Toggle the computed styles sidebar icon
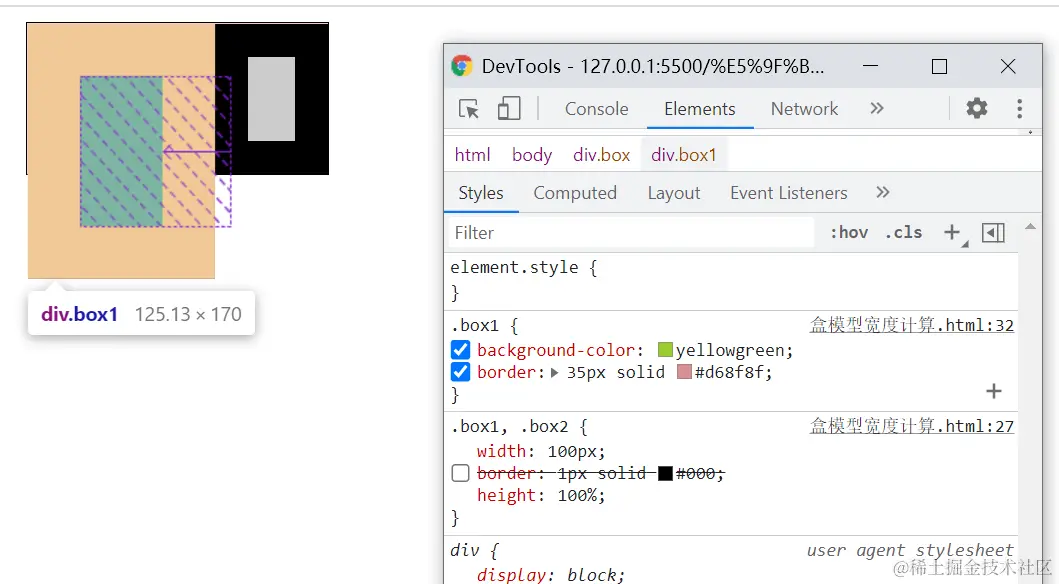Image resolution: width=1059 pixels, height=584 pixels. tap(993, 233)
